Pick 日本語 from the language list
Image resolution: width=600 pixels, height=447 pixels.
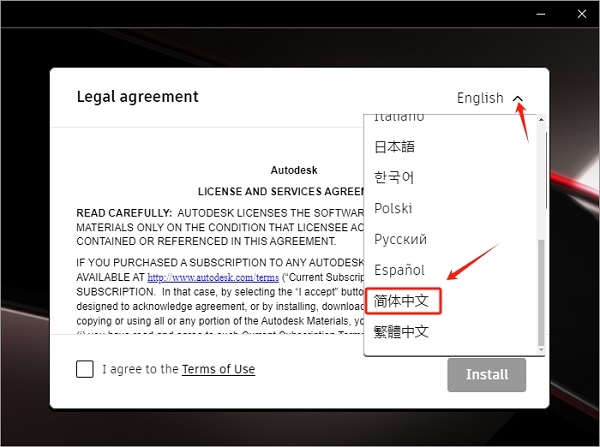[x=394, y=147]
